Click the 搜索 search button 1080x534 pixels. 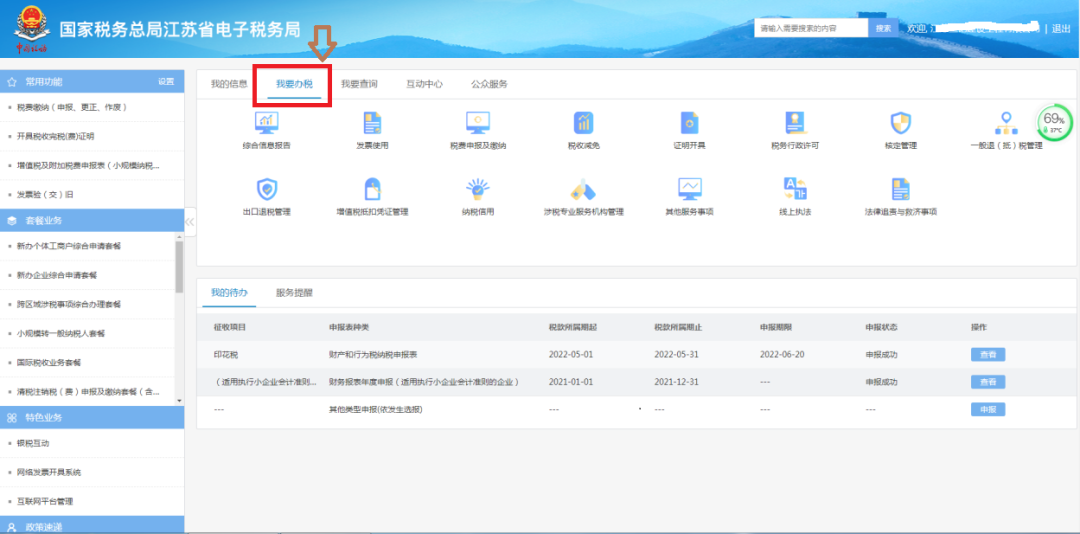883,28
